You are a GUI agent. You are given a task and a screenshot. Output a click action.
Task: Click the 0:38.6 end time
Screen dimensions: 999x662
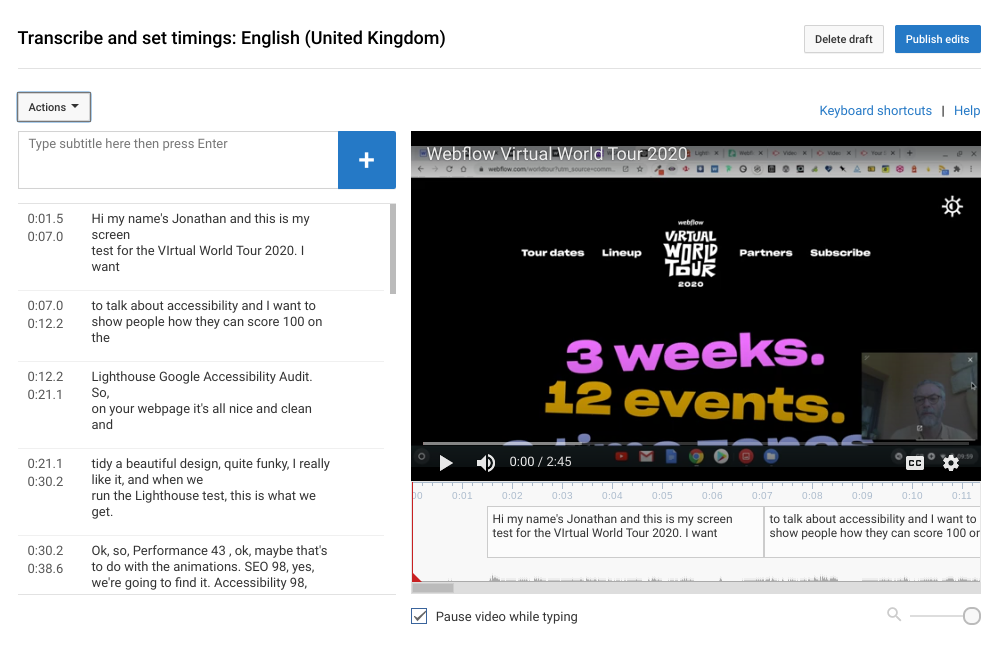45,568
